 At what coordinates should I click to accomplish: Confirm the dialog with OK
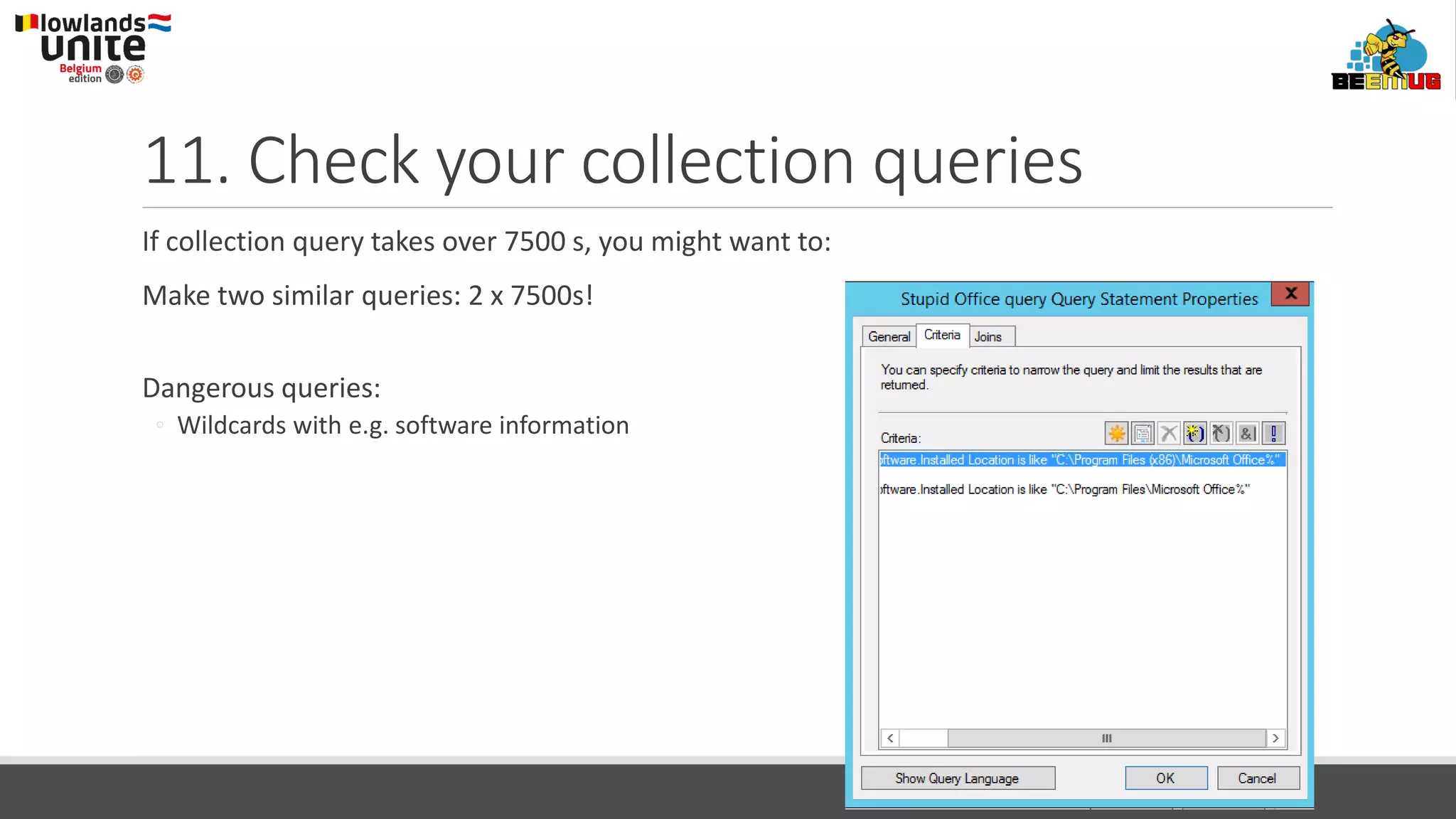click(x=1166, y=778)
